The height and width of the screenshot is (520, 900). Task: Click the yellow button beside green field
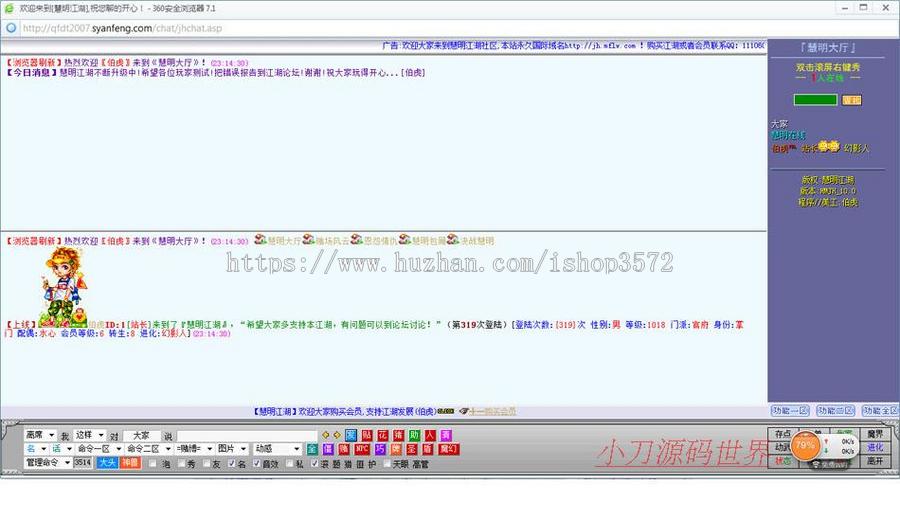852,100
